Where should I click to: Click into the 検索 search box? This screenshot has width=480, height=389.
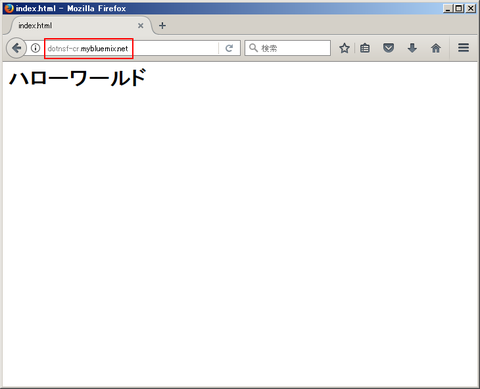coord(288,48)
